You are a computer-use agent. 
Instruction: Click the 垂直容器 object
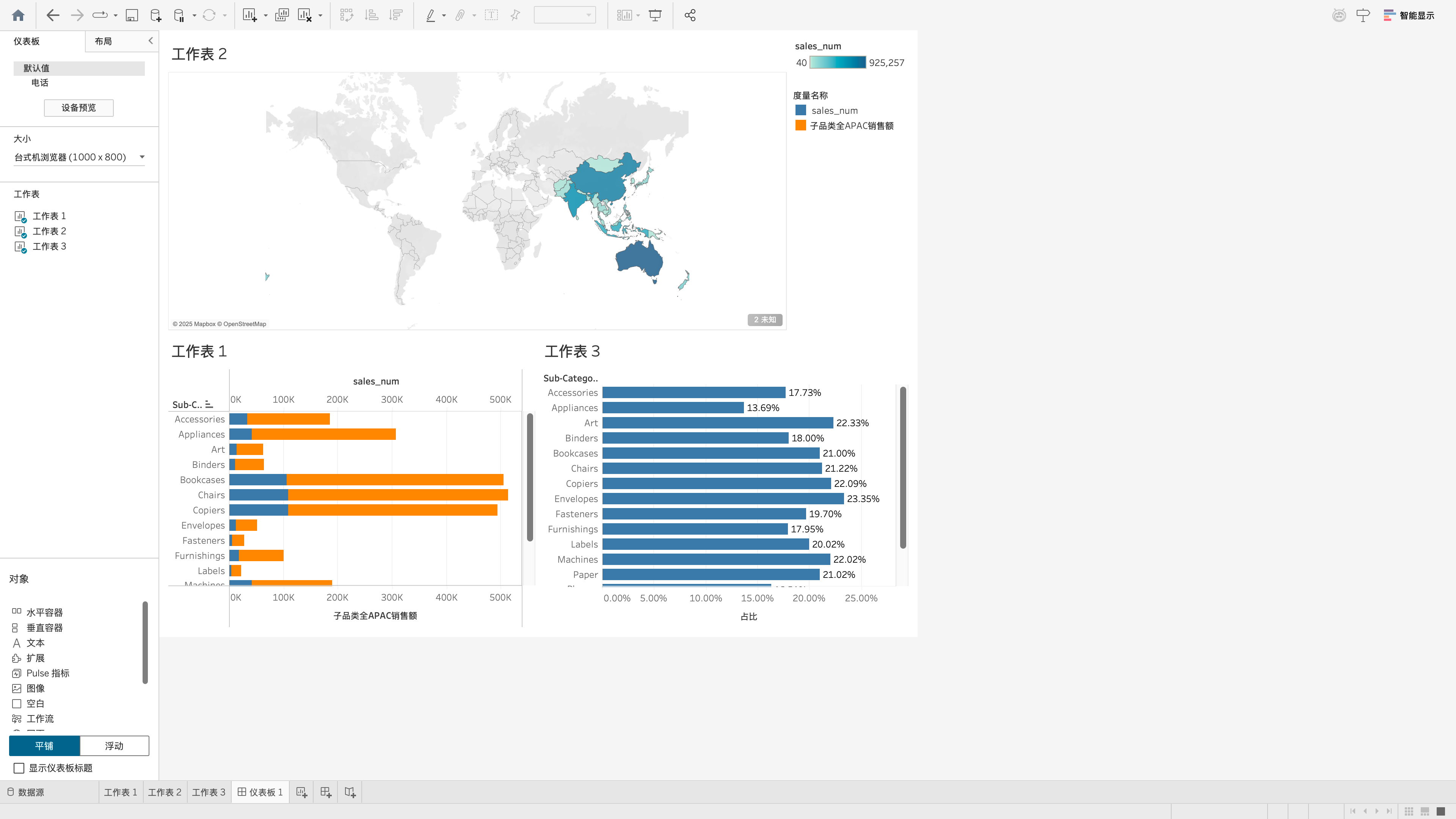click(45, 628)
